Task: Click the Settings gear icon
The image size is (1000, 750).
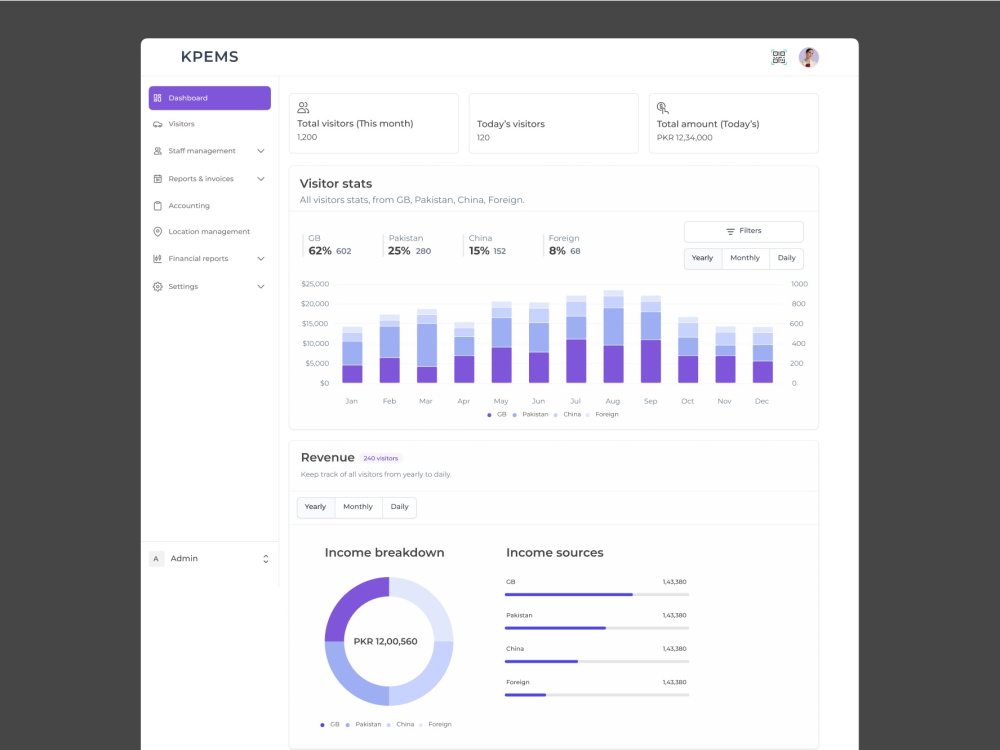Action: (158, 286)
